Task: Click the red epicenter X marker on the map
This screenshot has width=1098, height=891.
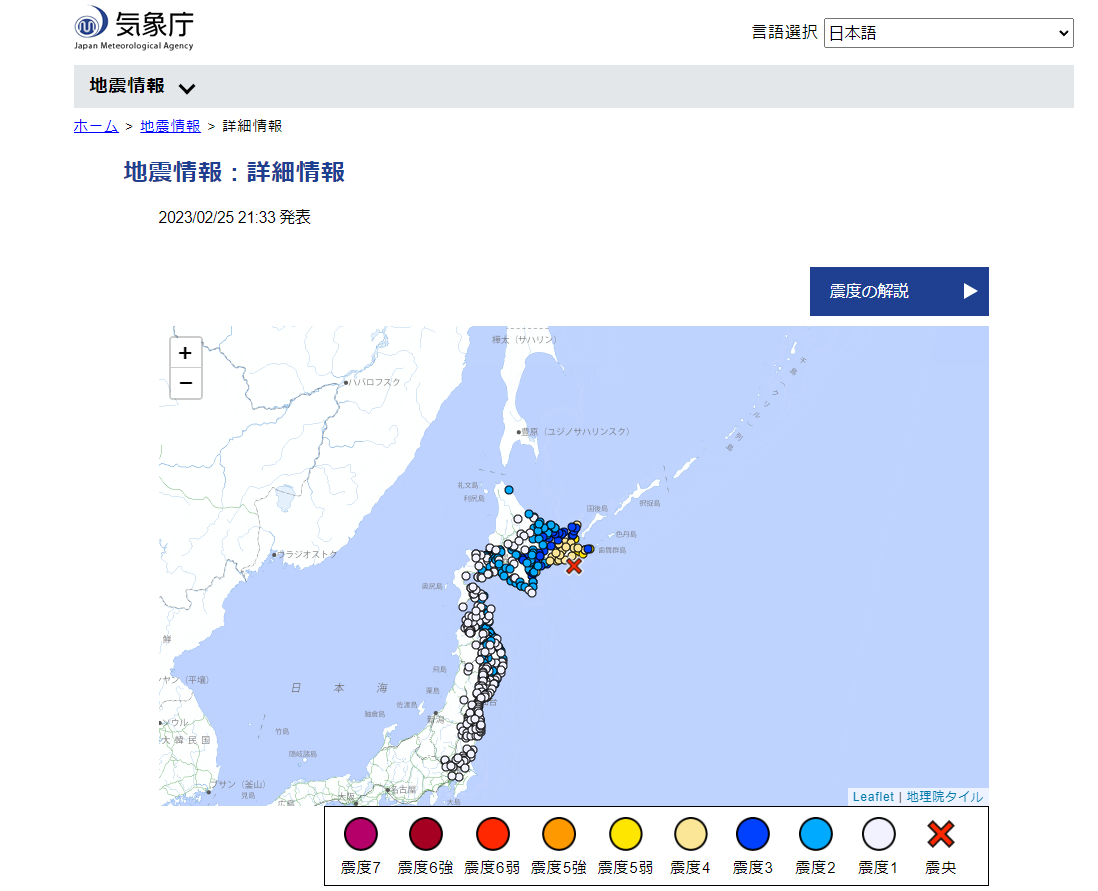Action: [573, 566]
